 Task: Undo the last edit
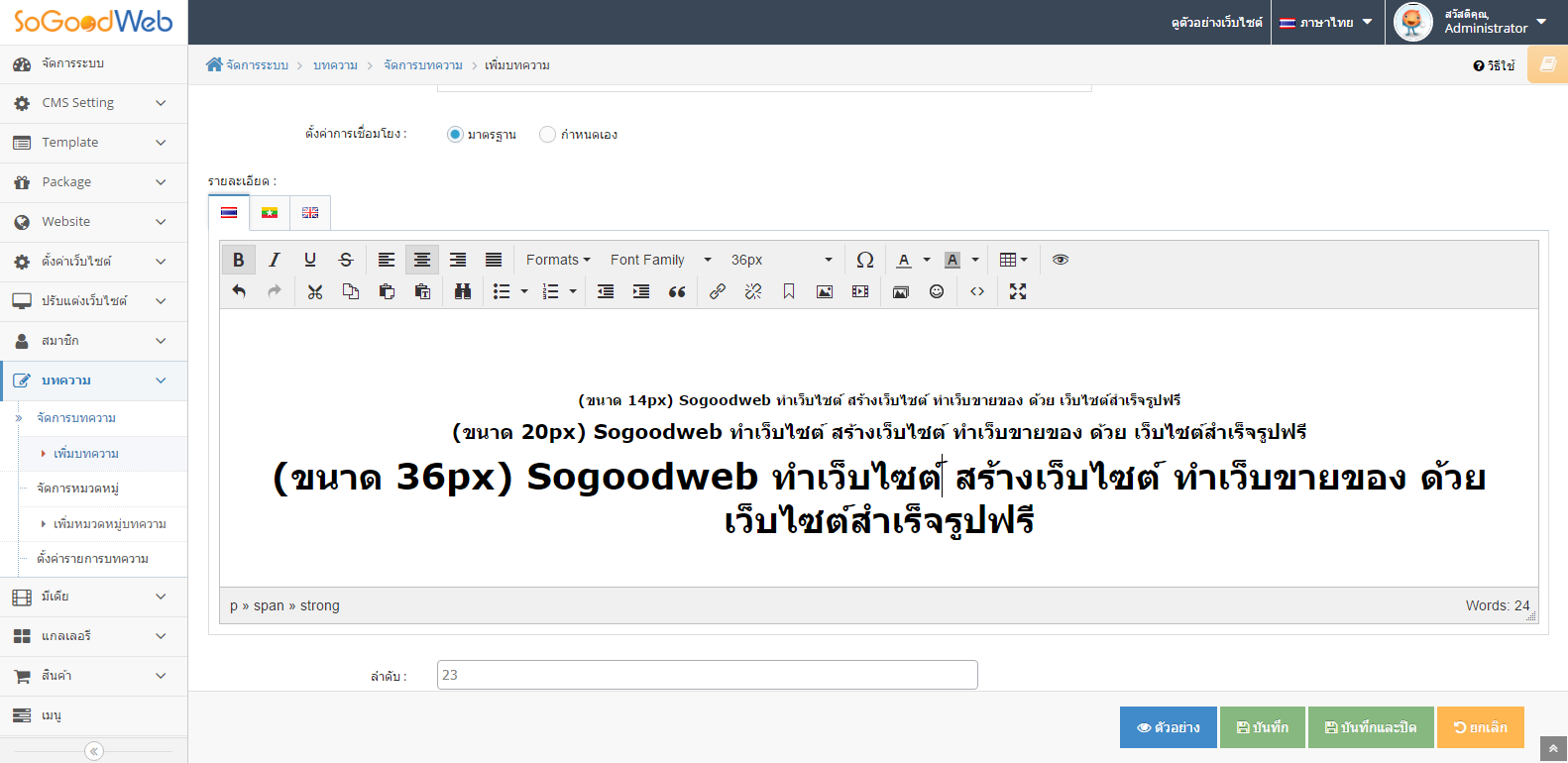(x=239, y=291)
